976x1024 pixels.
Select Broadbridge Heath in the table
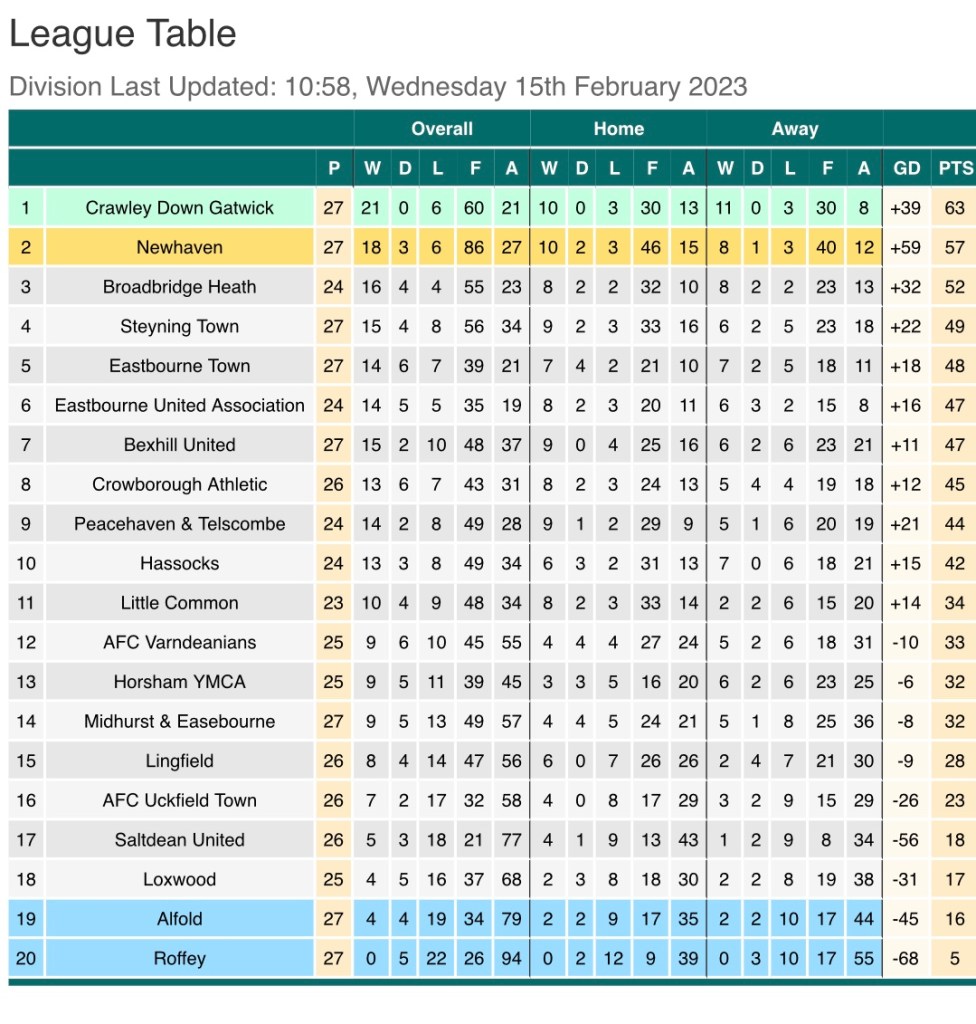click(180, 287)
